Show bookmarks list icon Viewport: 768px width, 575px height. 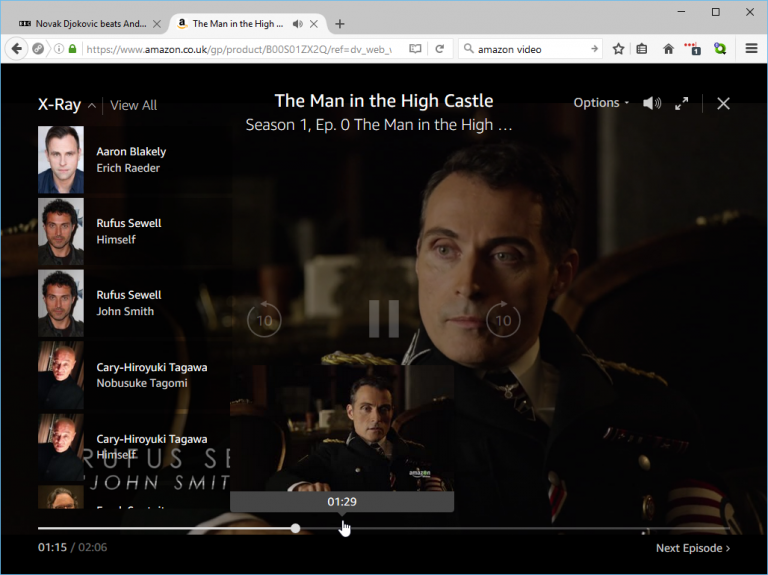point(642,48)
